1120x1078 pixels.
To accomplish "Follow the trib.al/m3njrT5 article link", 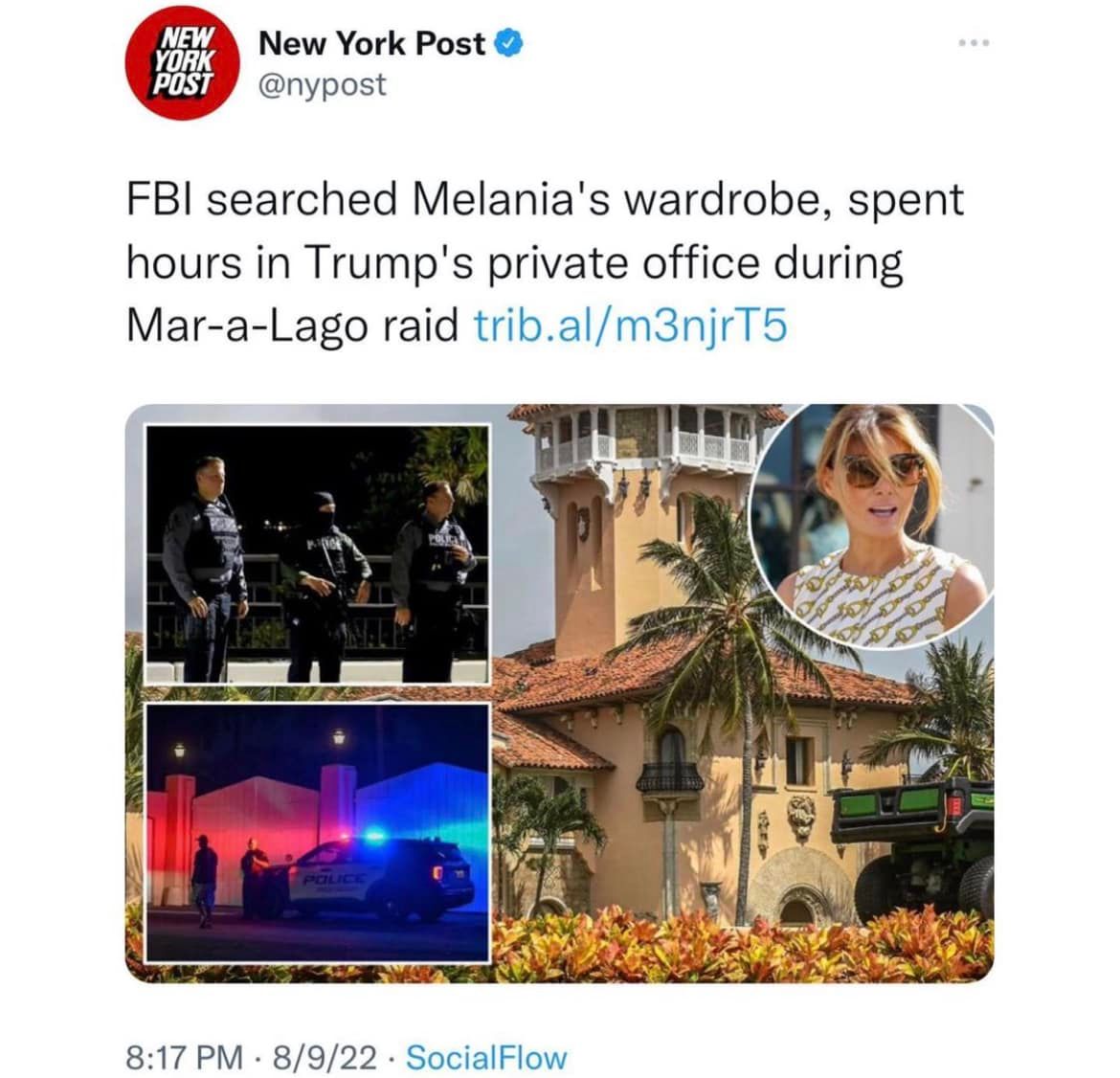I will 631,326.
